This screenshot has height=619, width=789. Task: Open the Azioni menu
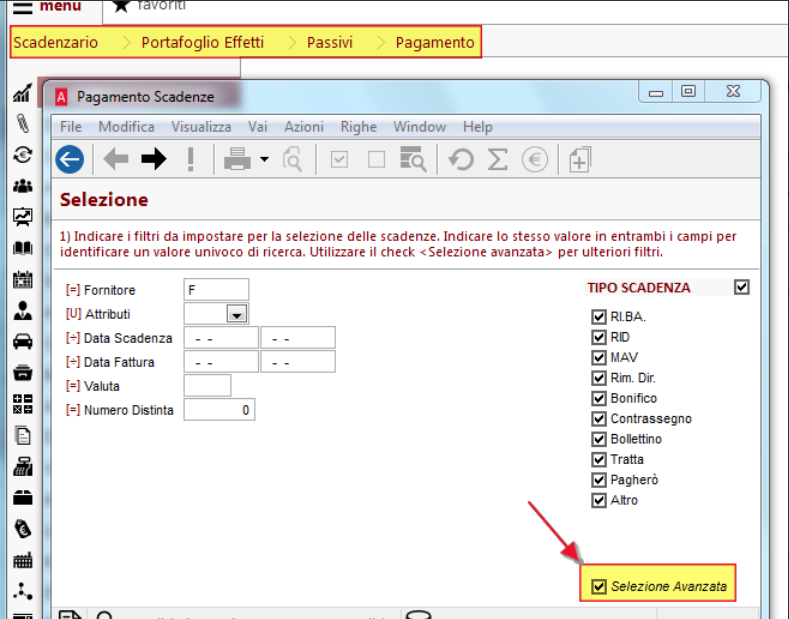[304, 127]
